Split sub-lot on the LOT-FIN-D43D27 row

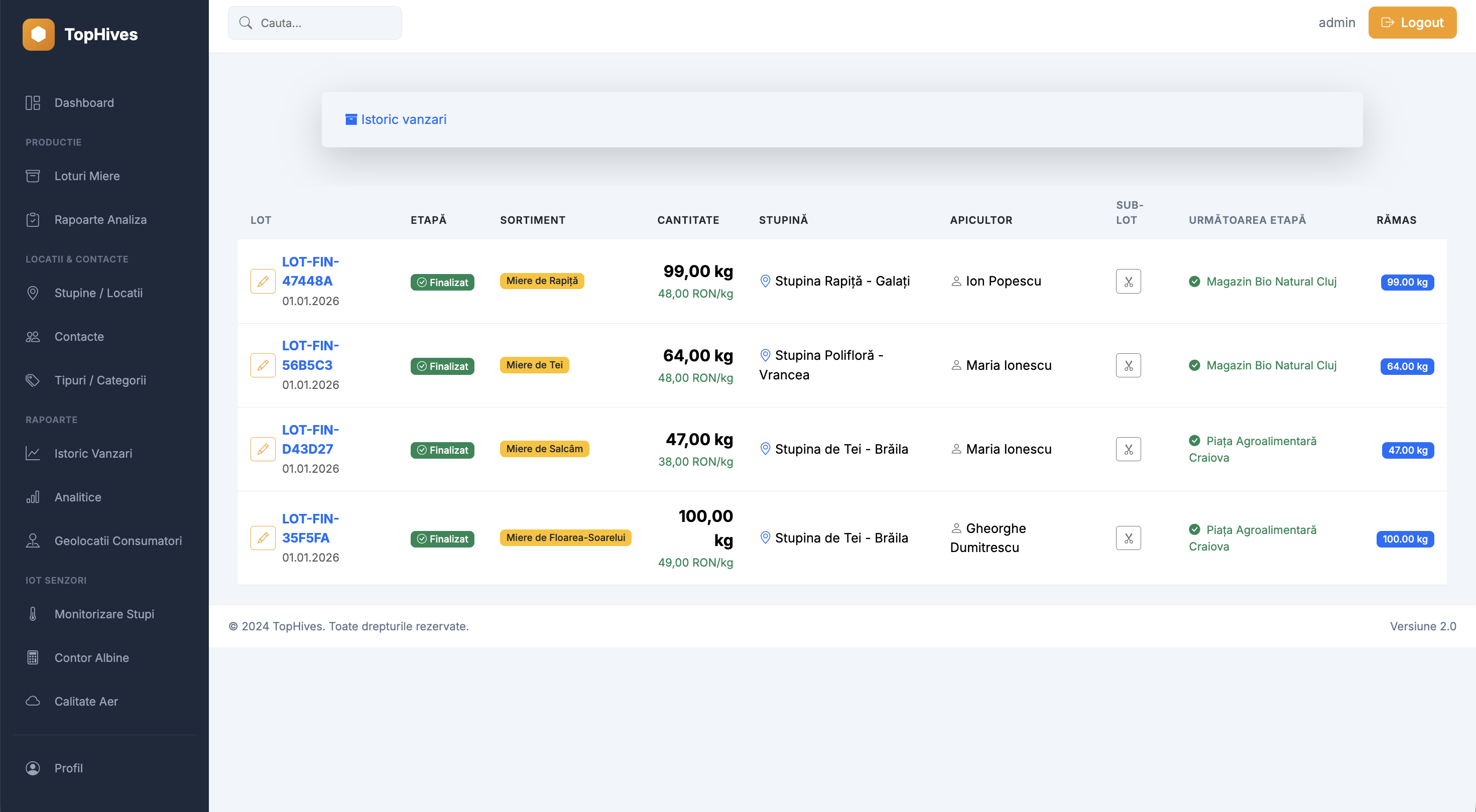(1128, 449)
